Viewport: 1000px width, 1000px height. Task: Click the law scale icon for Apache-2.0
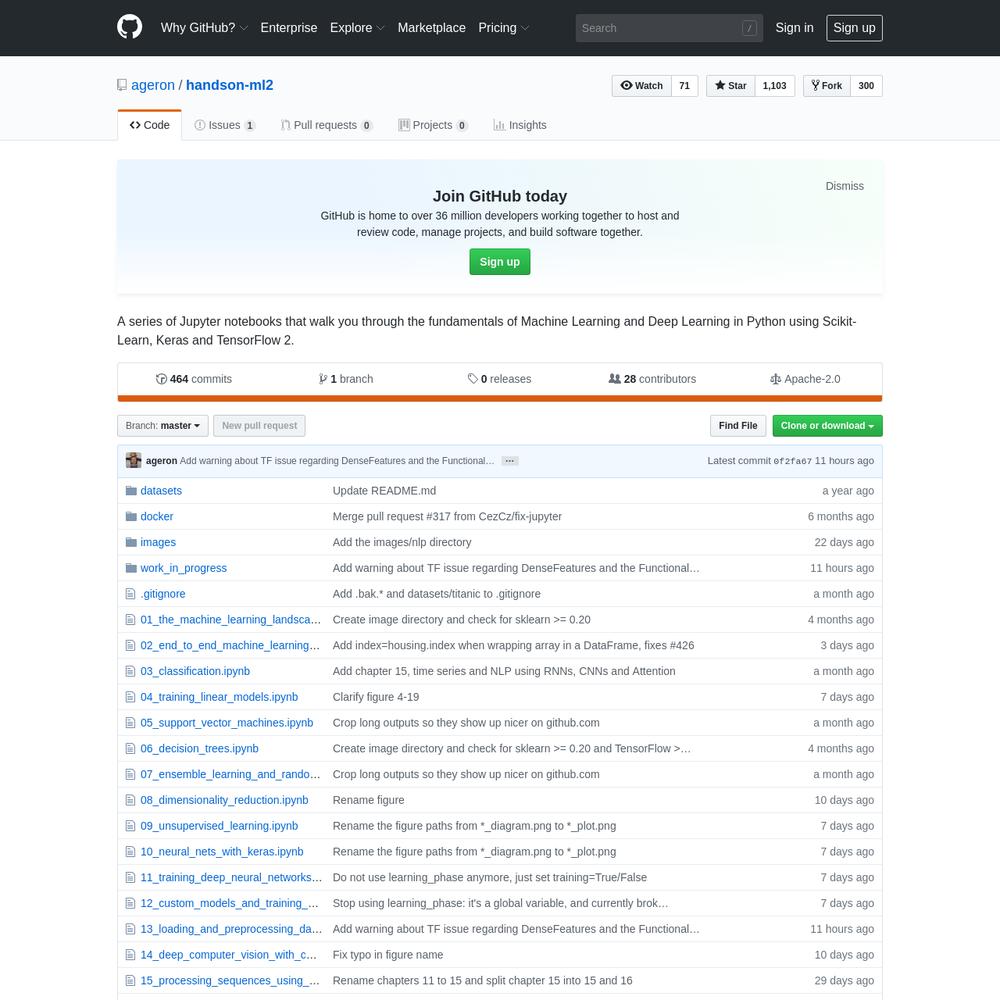(x=776, y=379)
